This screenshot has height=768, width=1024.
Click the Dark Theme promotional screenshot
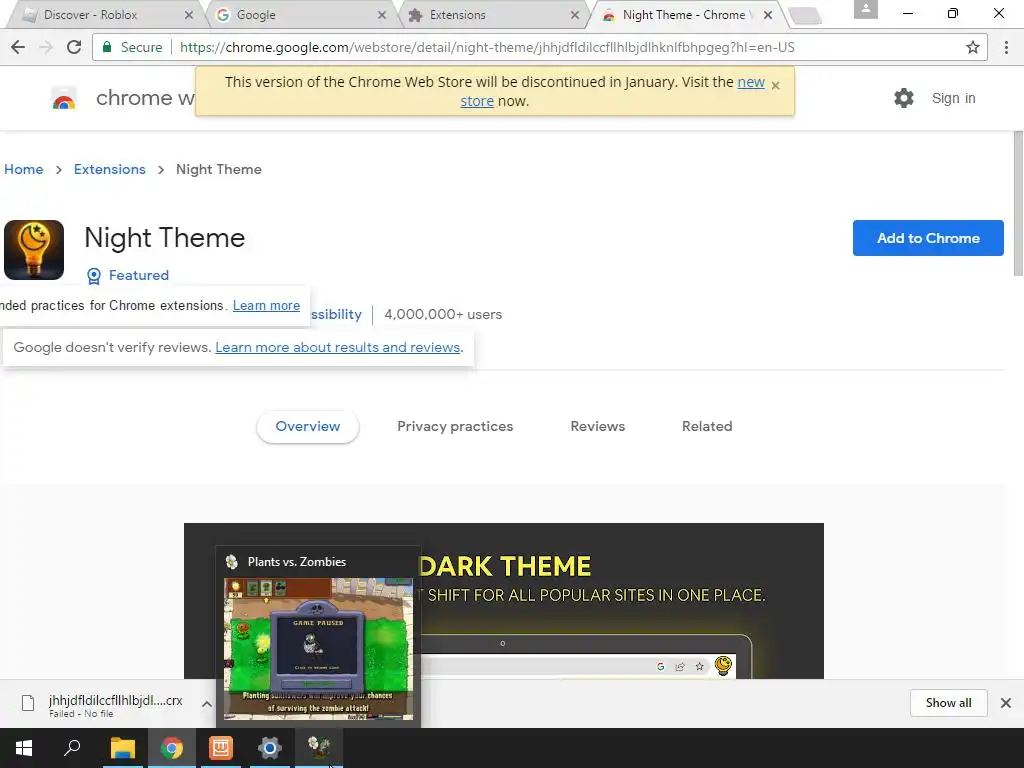coord(504,601)
